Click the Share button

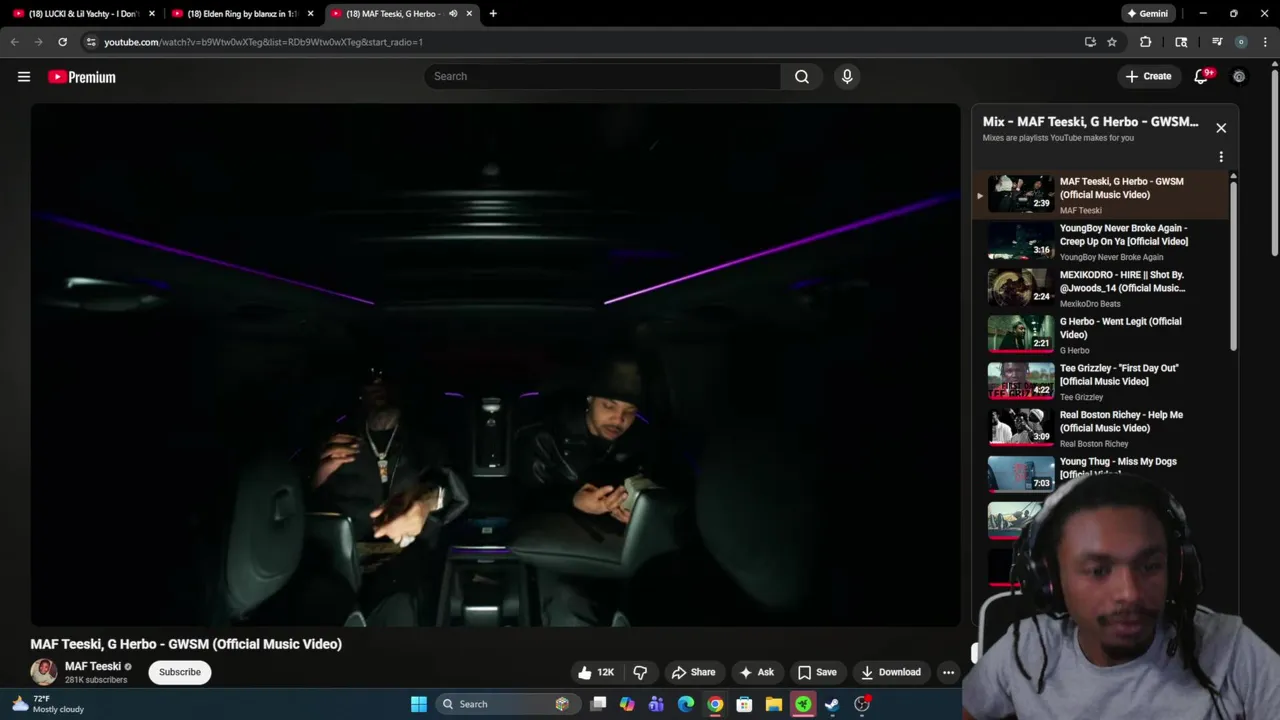694,672
